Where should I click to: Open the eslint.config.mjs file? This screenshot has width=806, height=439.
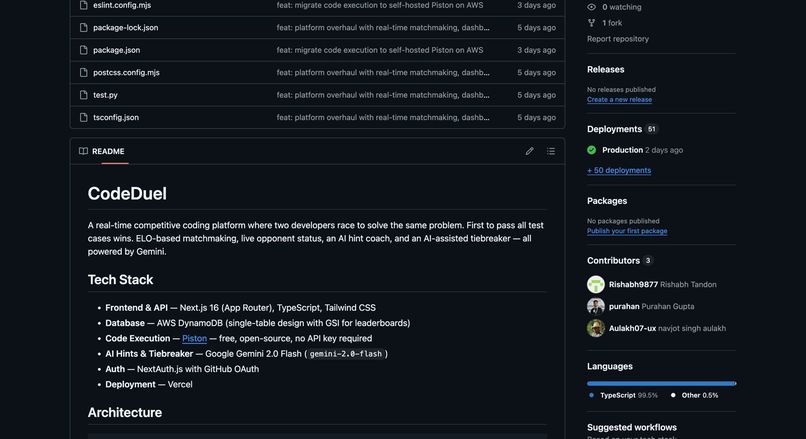click(x=122, y=5)
